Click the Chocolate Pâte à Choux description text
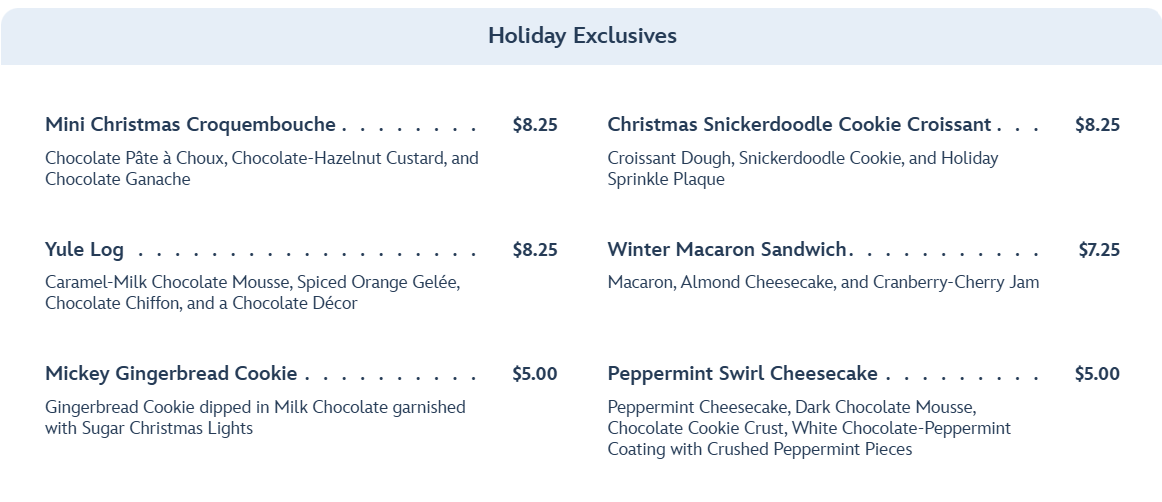Viewport: 1162px width, 502px height. (x=261, y=168)
